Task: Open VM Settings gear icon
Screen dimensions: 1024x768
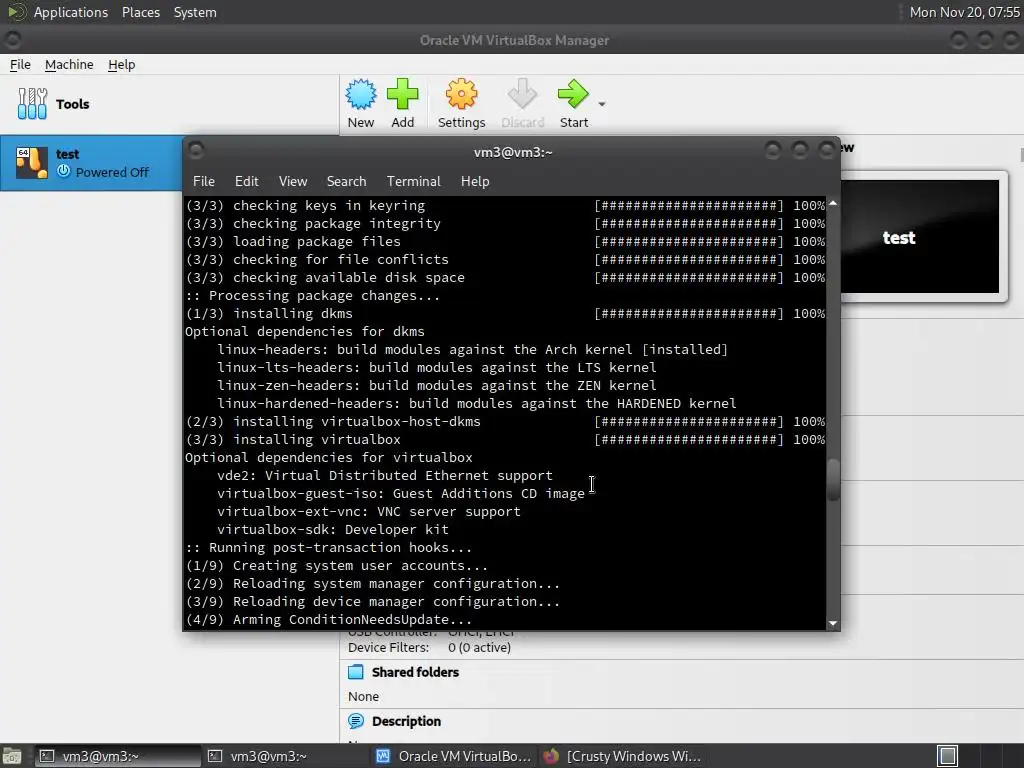Action: coord(461,95)
